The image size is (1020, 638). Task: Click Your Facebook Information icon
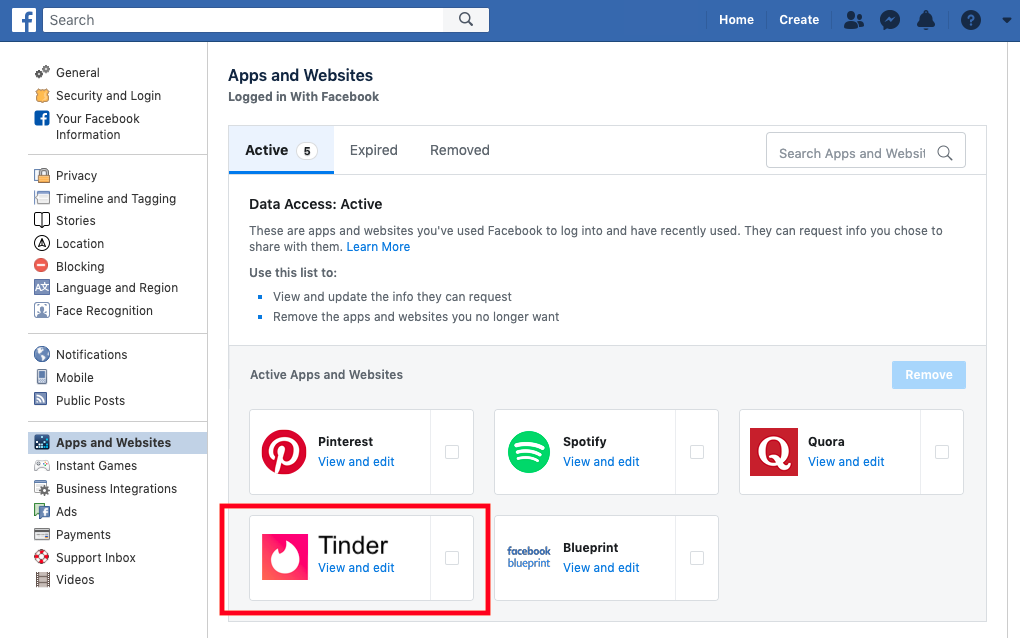pyautogui.click(x=42, y=118)
